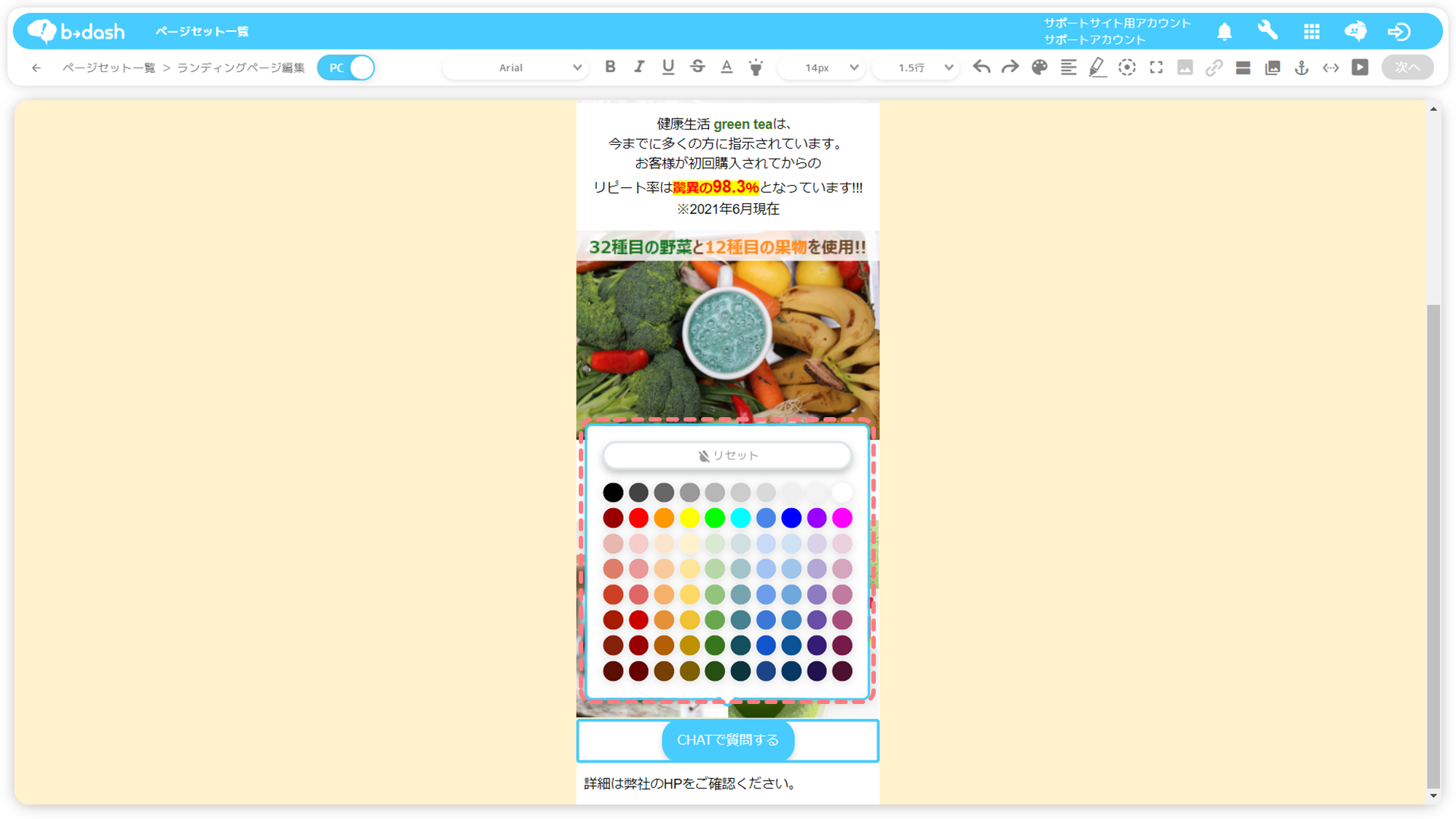Screen dimensions: 1456x819
Task: Pick the bright green swatch
Action: [x=715, y=518]
